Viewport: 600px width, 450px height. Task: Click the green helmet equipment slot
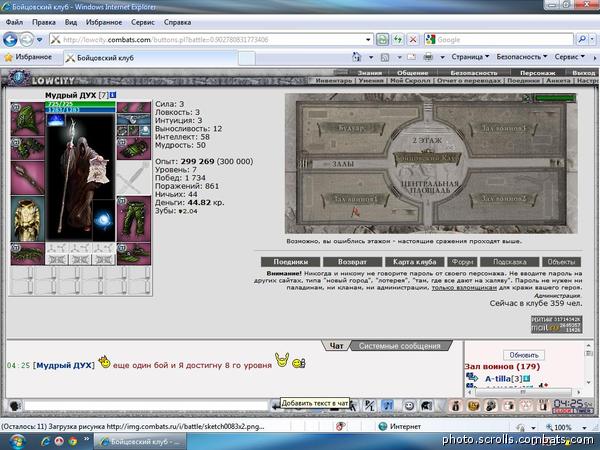coord(28,119)
